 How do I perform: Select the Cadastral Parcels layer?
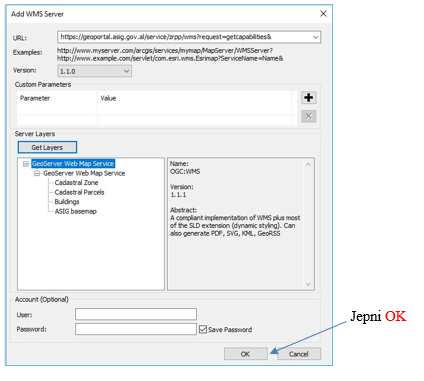[x=79, y=192]
